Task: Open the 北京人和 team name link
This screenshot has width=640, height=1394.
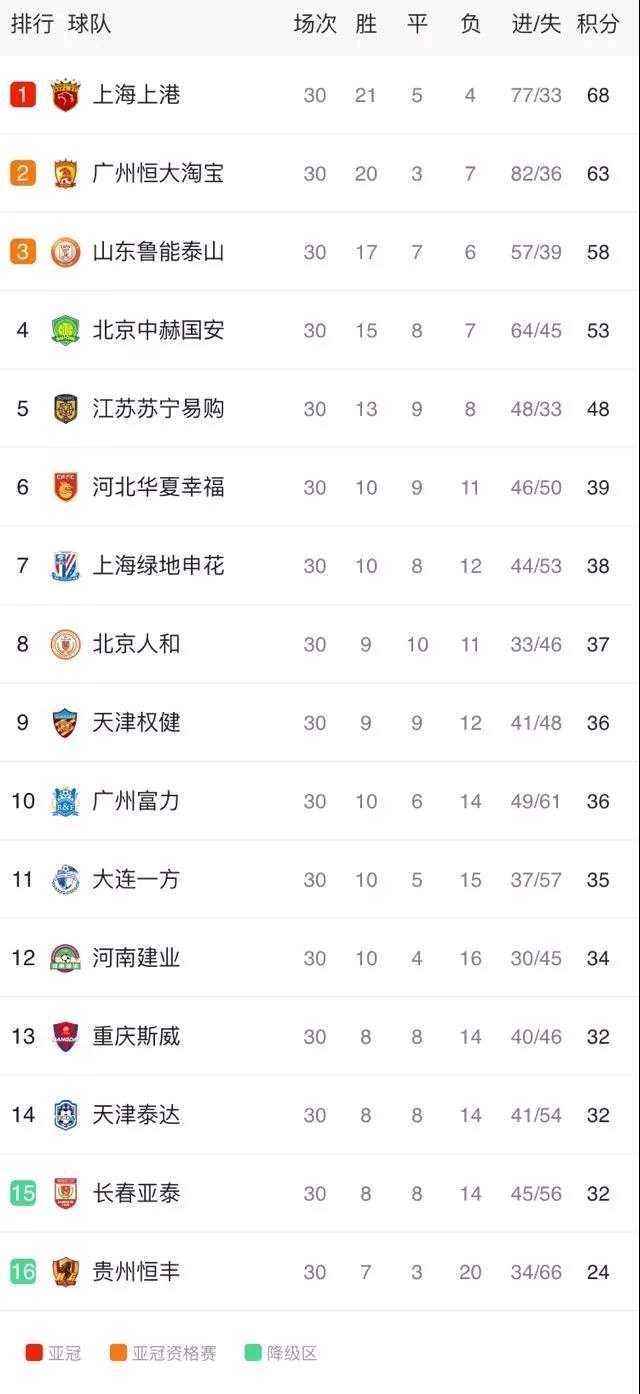Action: 136,644
